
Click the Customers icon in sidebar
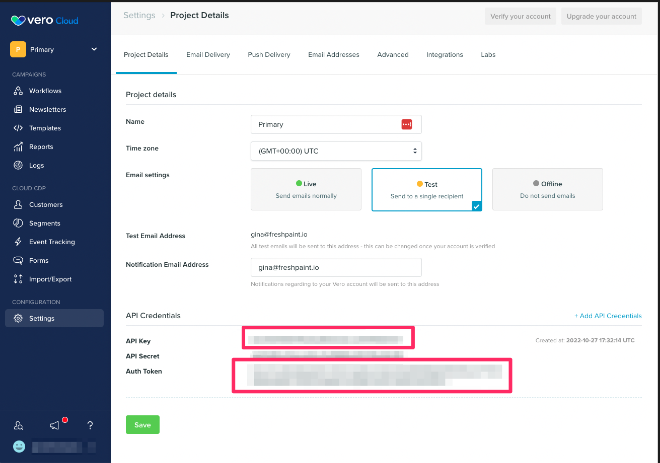point(18,205)
